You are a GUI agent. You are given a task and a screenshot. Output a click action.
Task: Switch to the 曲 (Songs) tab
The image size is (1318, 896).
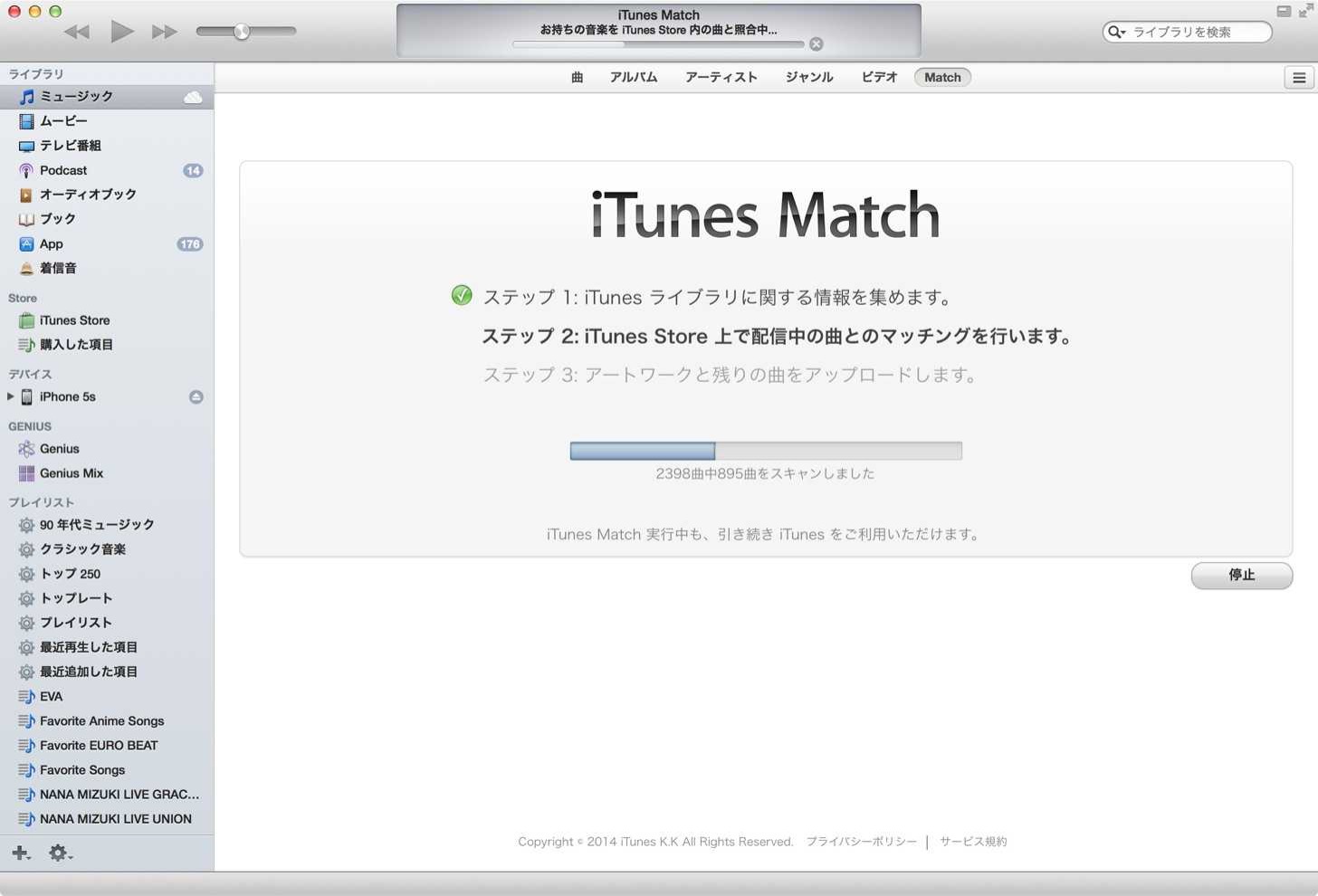(x=577, y=77)
